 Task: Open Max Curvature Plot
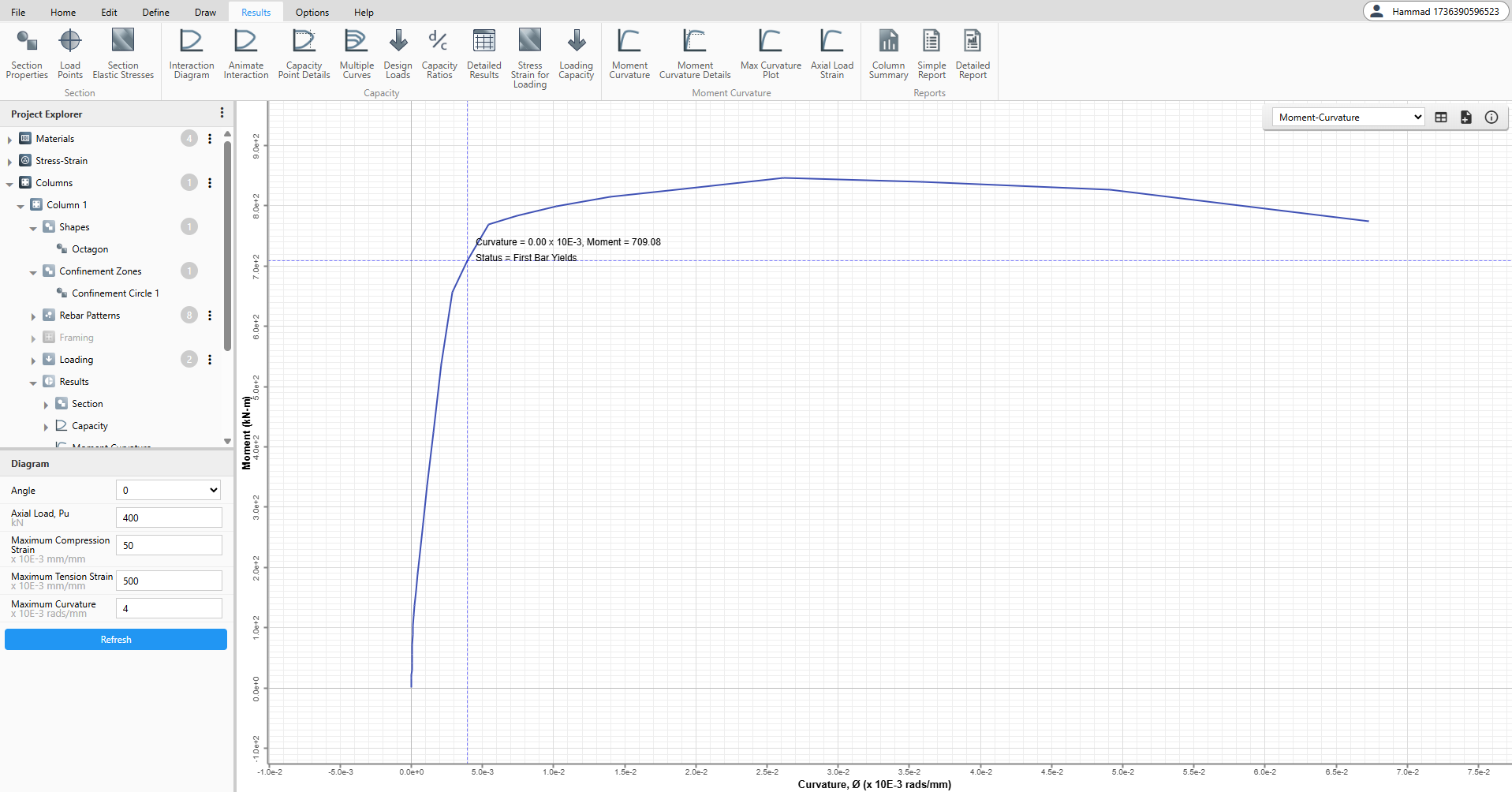coord(770,54)
